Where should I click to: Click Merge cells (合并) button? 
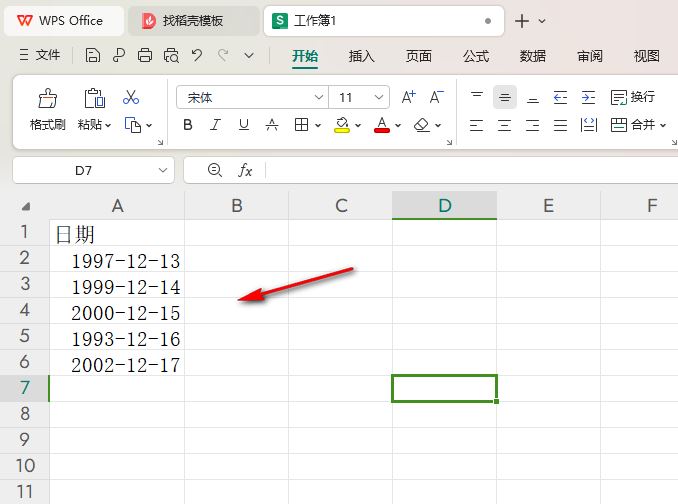(x=633, y=125)
